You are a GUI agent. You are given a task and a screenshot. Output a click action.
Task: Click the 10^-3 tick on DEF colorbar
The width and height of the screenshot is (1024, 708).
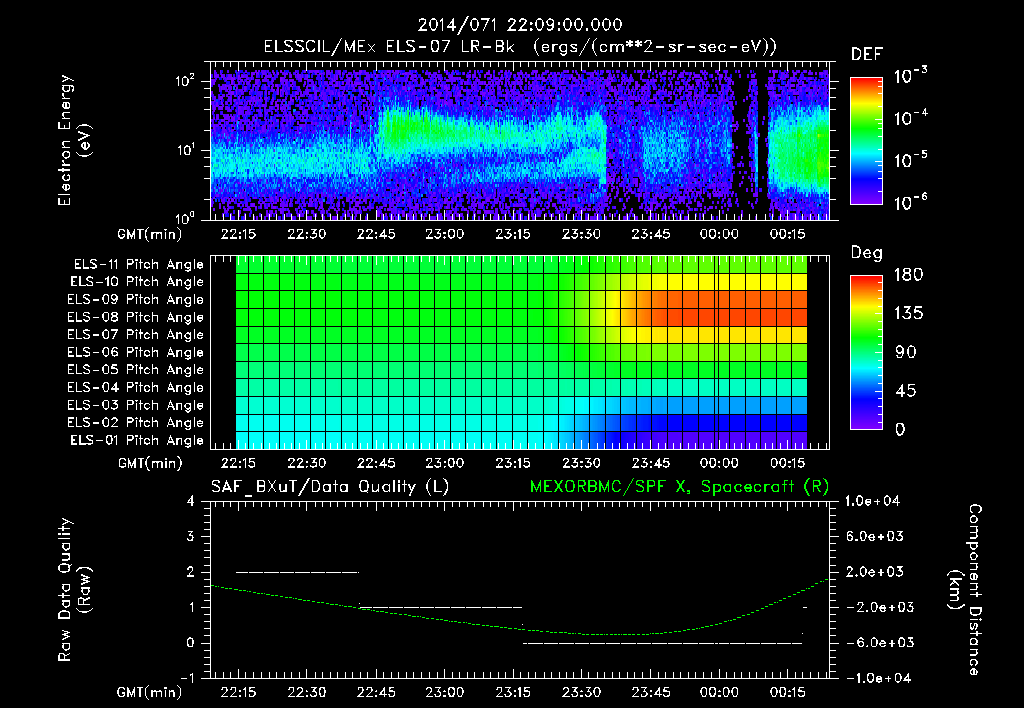(x=911, y=76)
